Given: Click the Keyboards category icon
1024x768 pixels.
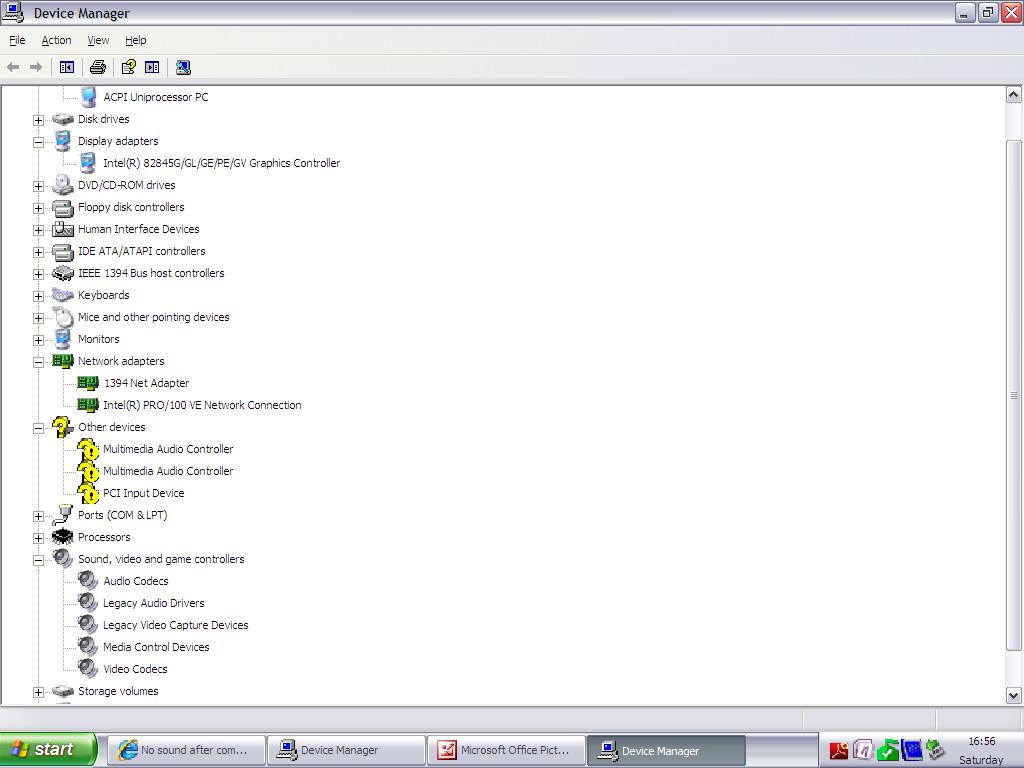Looking at the screenshot, I should (x=63, y=295).
